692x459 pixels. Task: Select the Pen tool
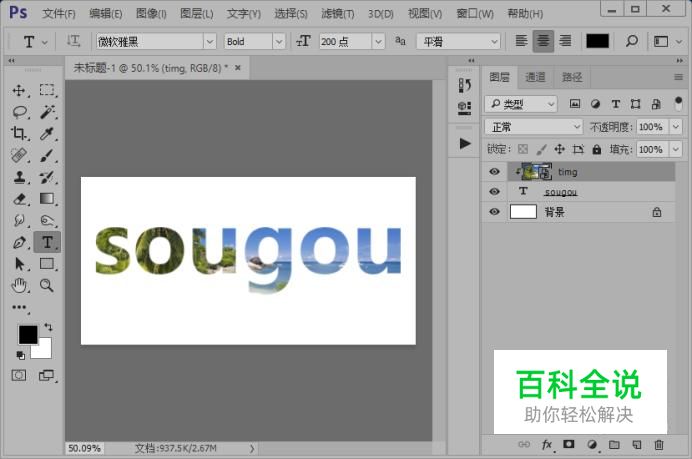click(19, 242)
